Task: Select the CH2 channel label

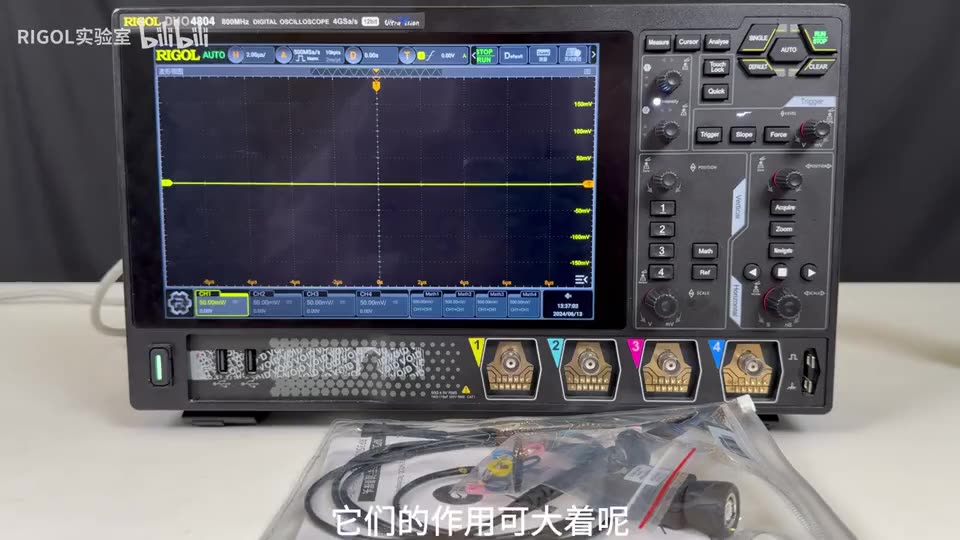Action: 259,294
